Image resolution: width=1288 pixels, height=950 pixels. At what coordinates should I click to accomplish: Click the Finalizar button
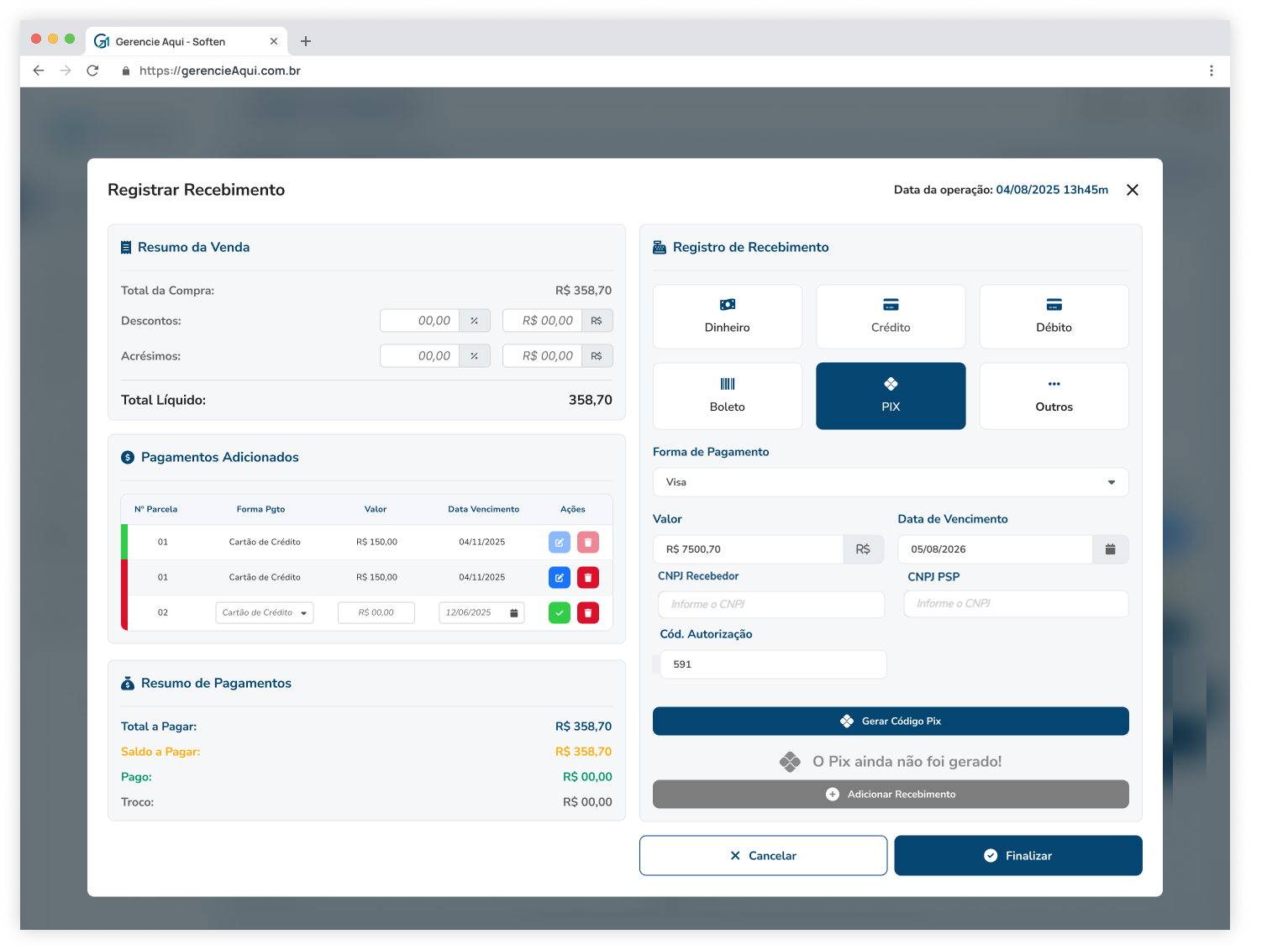pos(1017,855)
